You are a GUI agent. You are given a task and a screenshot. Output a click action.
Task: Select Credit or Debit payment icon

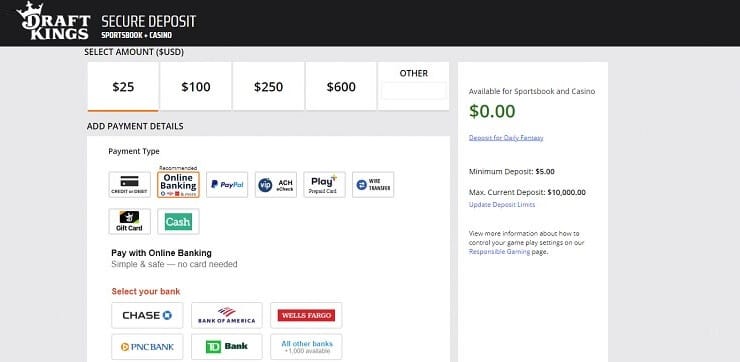click(x=130, y=185)
